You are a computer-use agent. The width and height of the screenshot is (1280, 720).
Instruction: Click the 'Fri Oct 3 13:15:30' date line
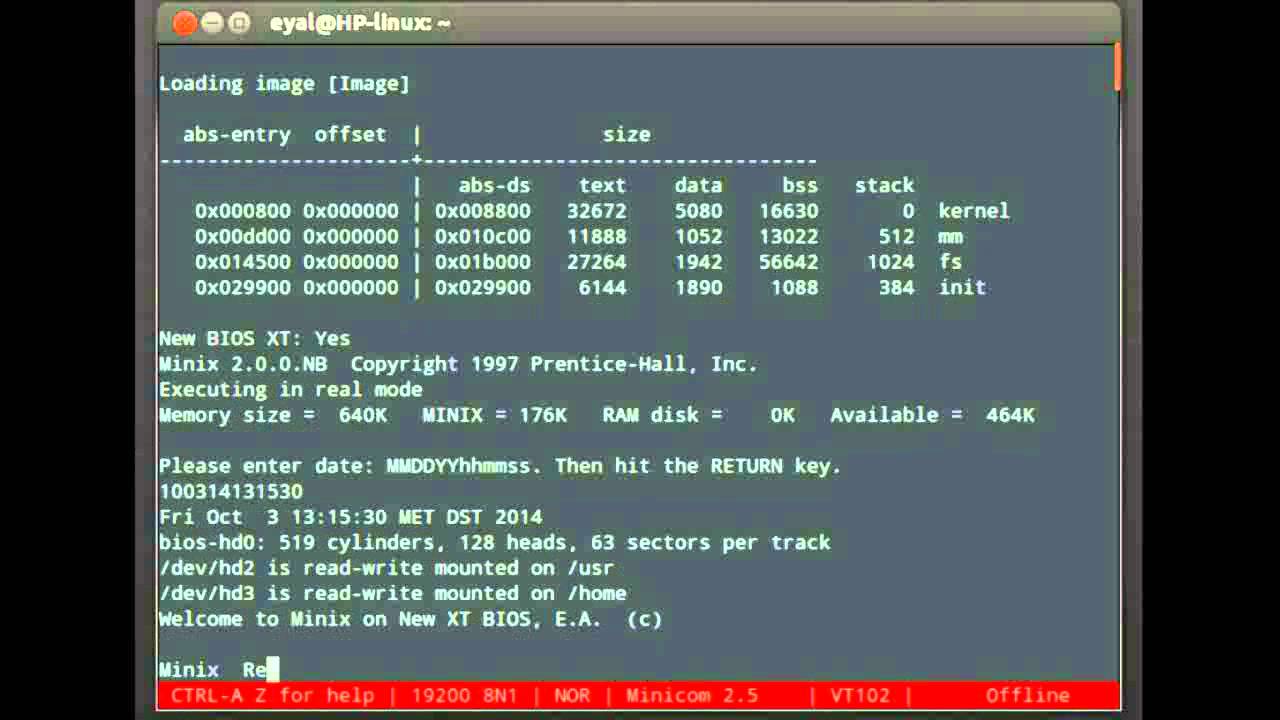tap(350, 517)
